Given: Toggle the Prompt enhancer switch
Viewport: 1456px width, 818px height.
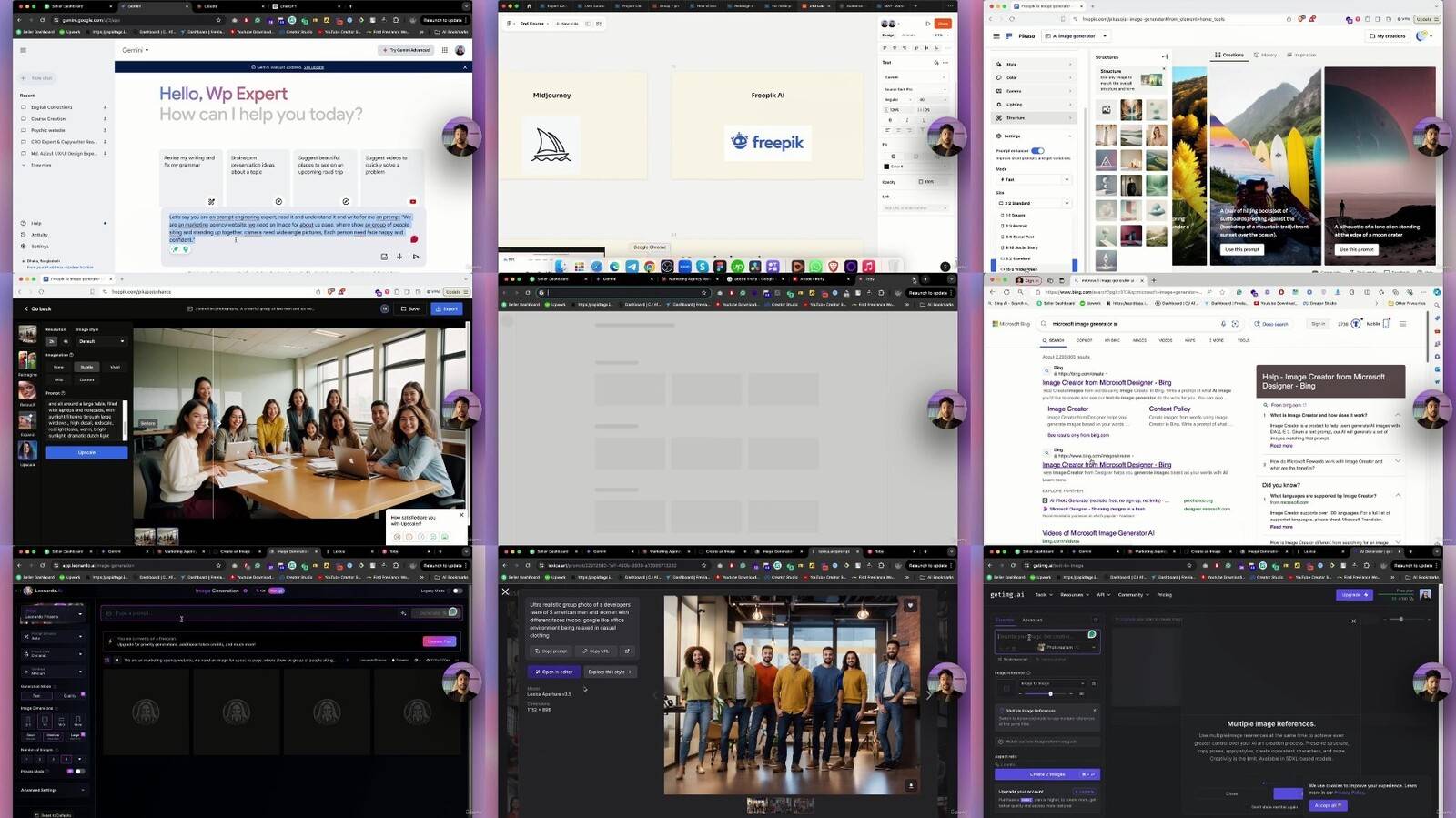Looking at the screenshot, I should (1037, 151).
